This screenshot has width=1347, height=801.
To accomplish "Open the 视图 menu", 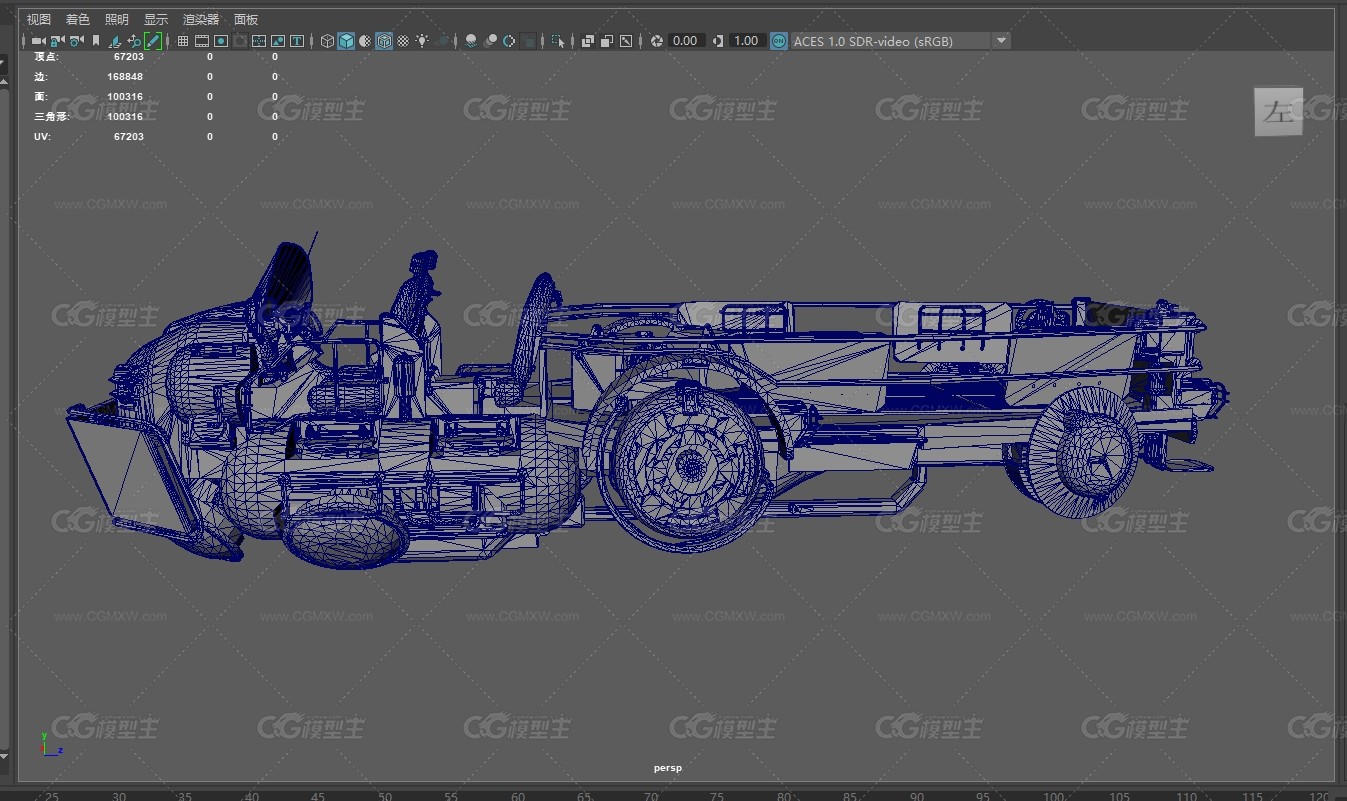I will (x=39, y=19).
